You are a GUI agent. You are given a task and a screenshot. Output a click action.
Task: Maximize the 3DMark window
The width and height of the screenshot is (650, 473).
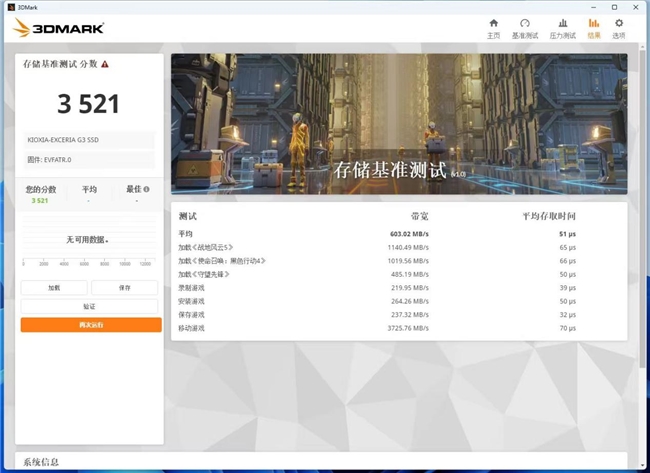tap(614, 7)
